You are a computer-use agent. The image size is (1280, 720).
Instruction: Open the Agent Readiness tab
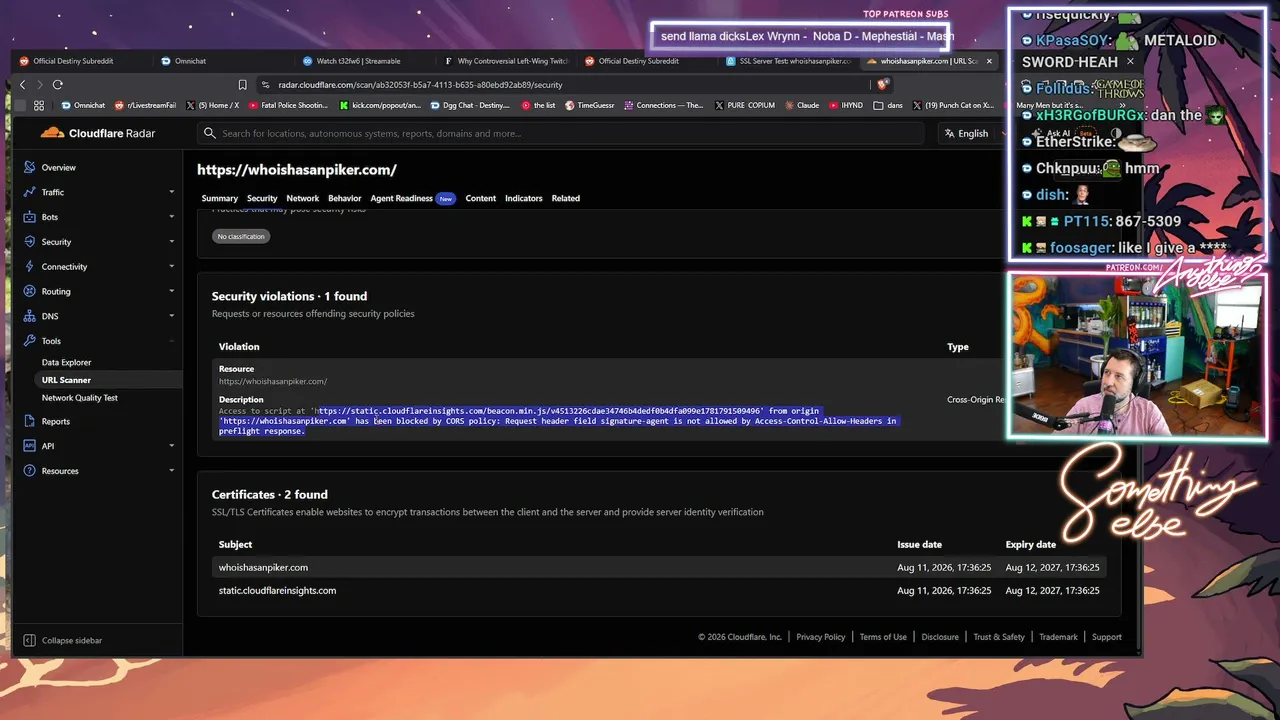(412, 198)
